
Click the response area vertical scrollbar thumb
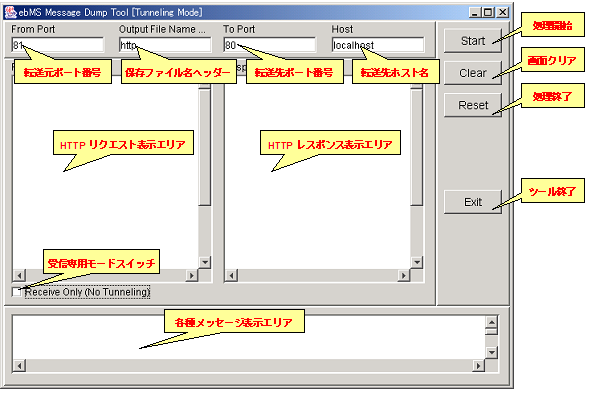417,147
